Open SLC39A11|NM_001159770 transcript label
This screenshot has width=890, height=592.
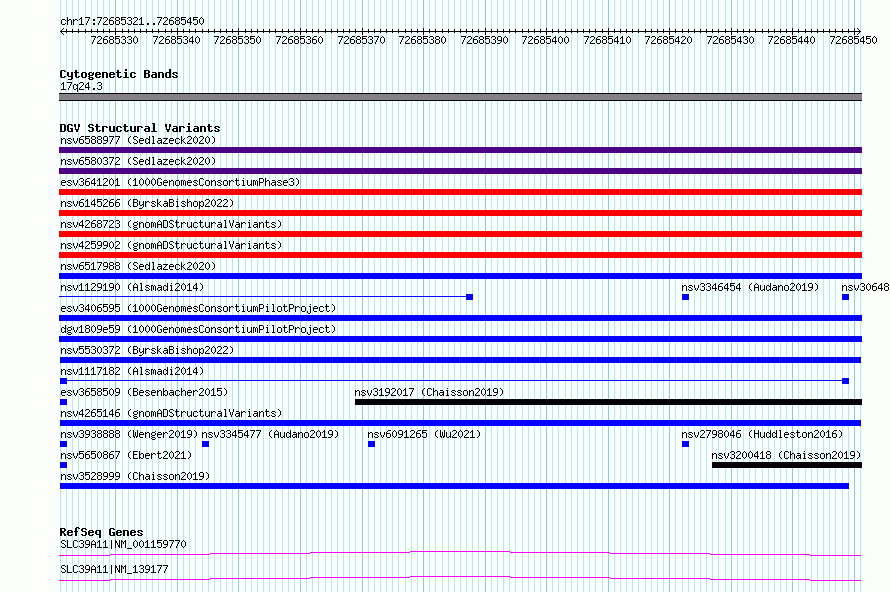tap(123, 544)
